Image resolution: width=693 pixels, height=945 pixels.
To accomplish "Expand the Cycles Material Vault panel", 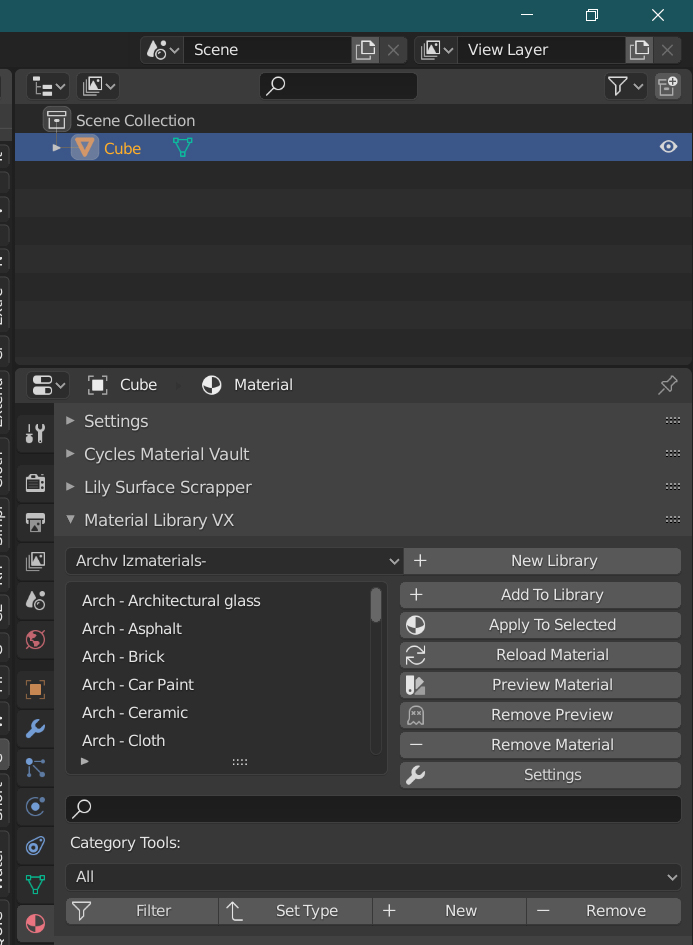I will tap(70, 454).
